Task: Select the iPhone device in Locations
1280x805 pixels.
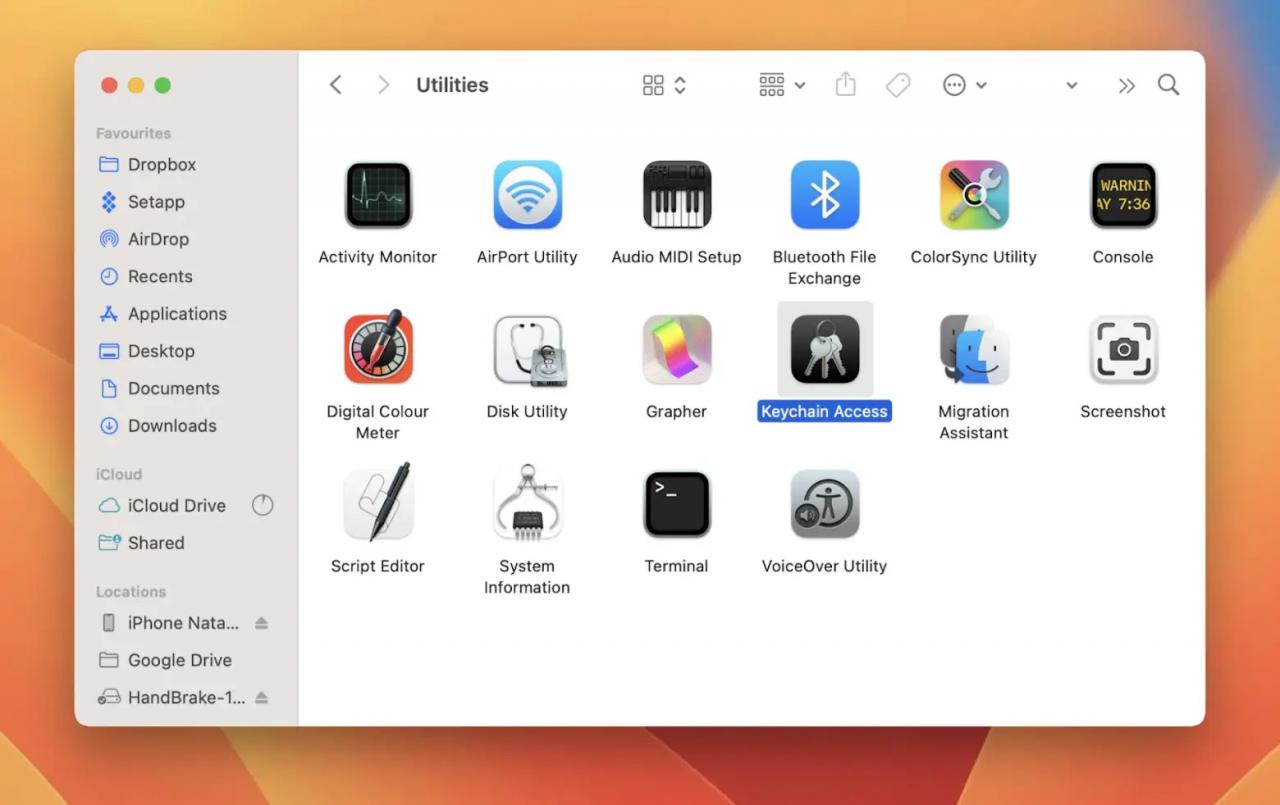Action: point(183,623)
